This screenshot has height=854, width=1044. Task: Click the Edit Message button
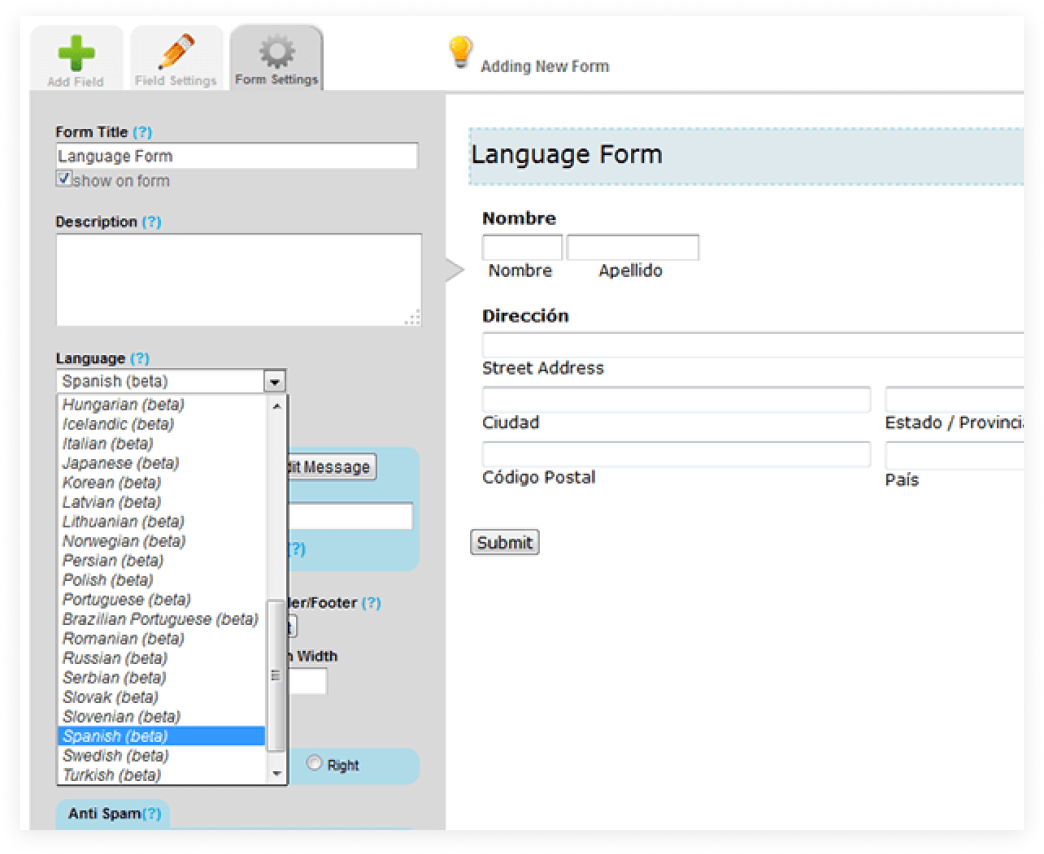(332, 467)
